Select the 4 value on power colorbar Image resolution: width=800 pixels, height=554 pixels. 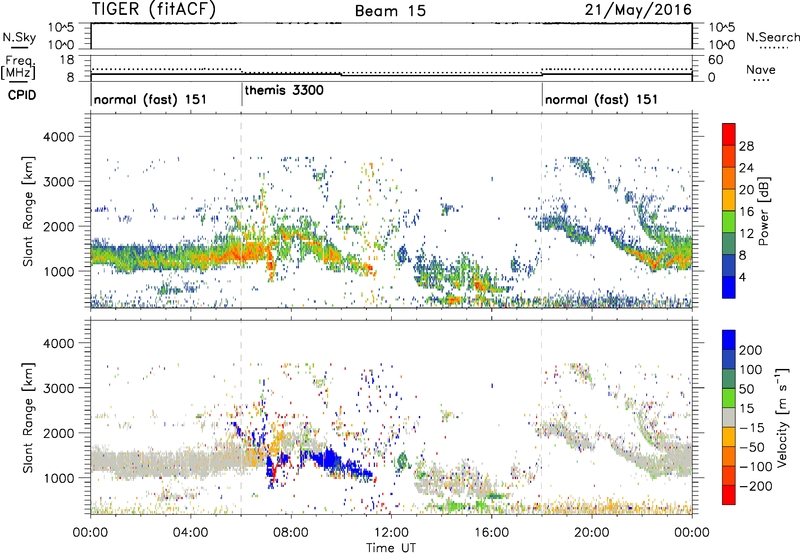[x=743, y=277]
